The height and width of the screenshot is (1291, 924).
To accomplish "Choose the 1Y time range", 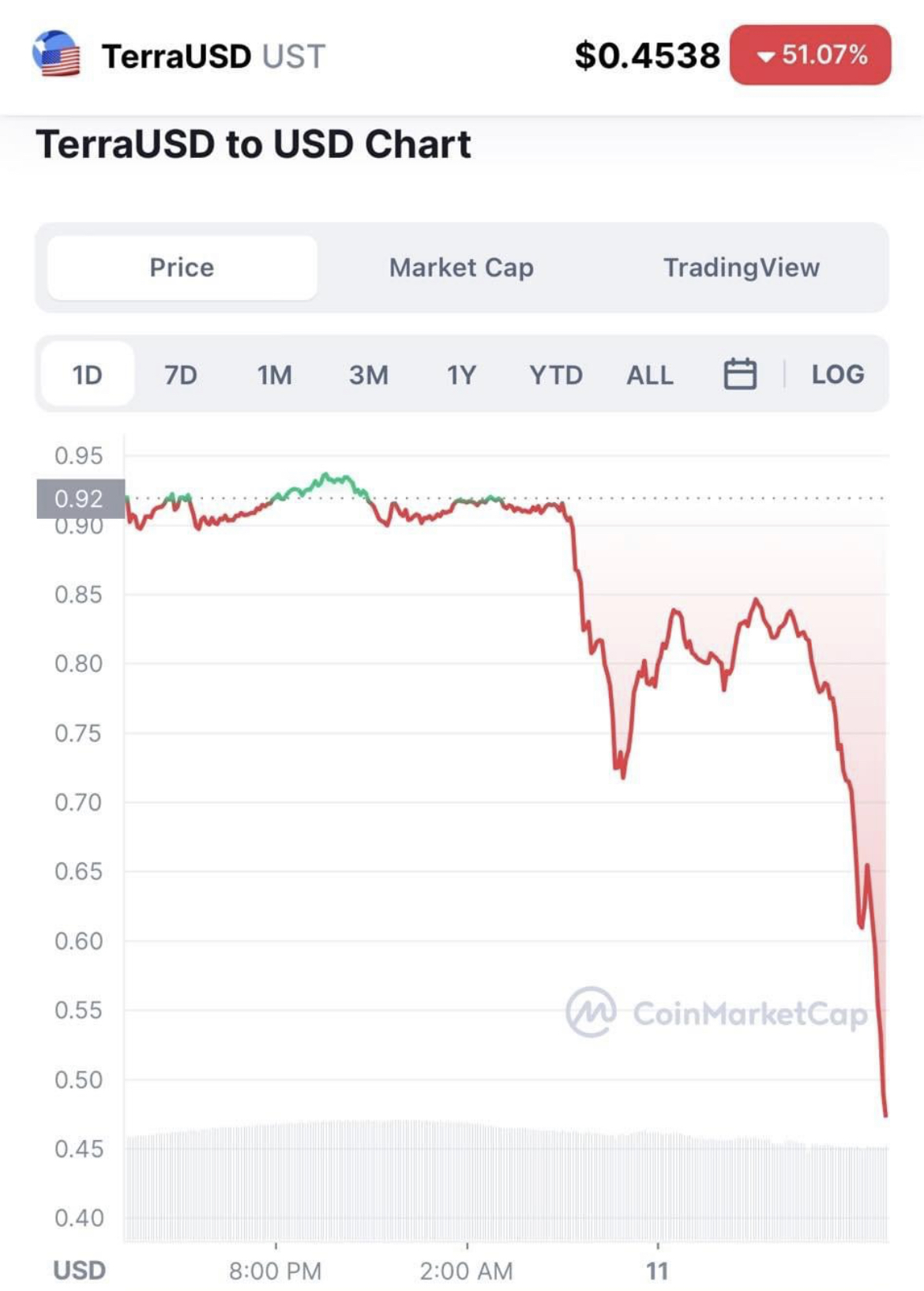I will 462,374.
